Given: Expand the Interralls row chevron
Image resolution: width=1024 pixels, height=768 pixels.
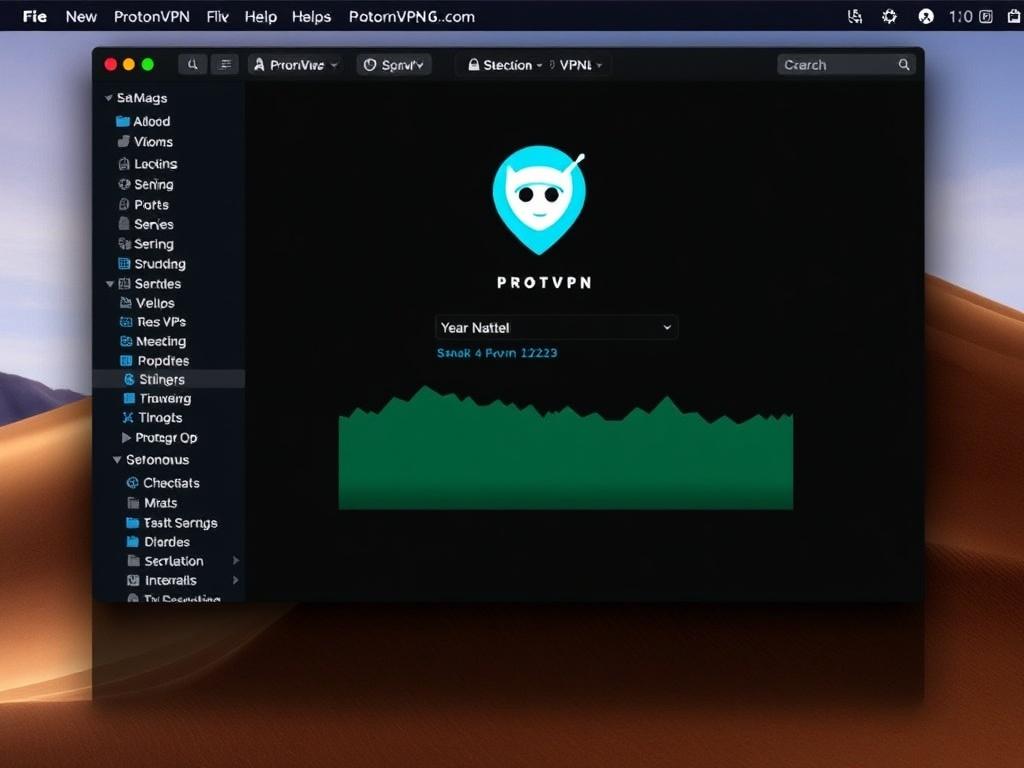Looking at the screenshot, I should pyautogui.click(x=236, y=580).
